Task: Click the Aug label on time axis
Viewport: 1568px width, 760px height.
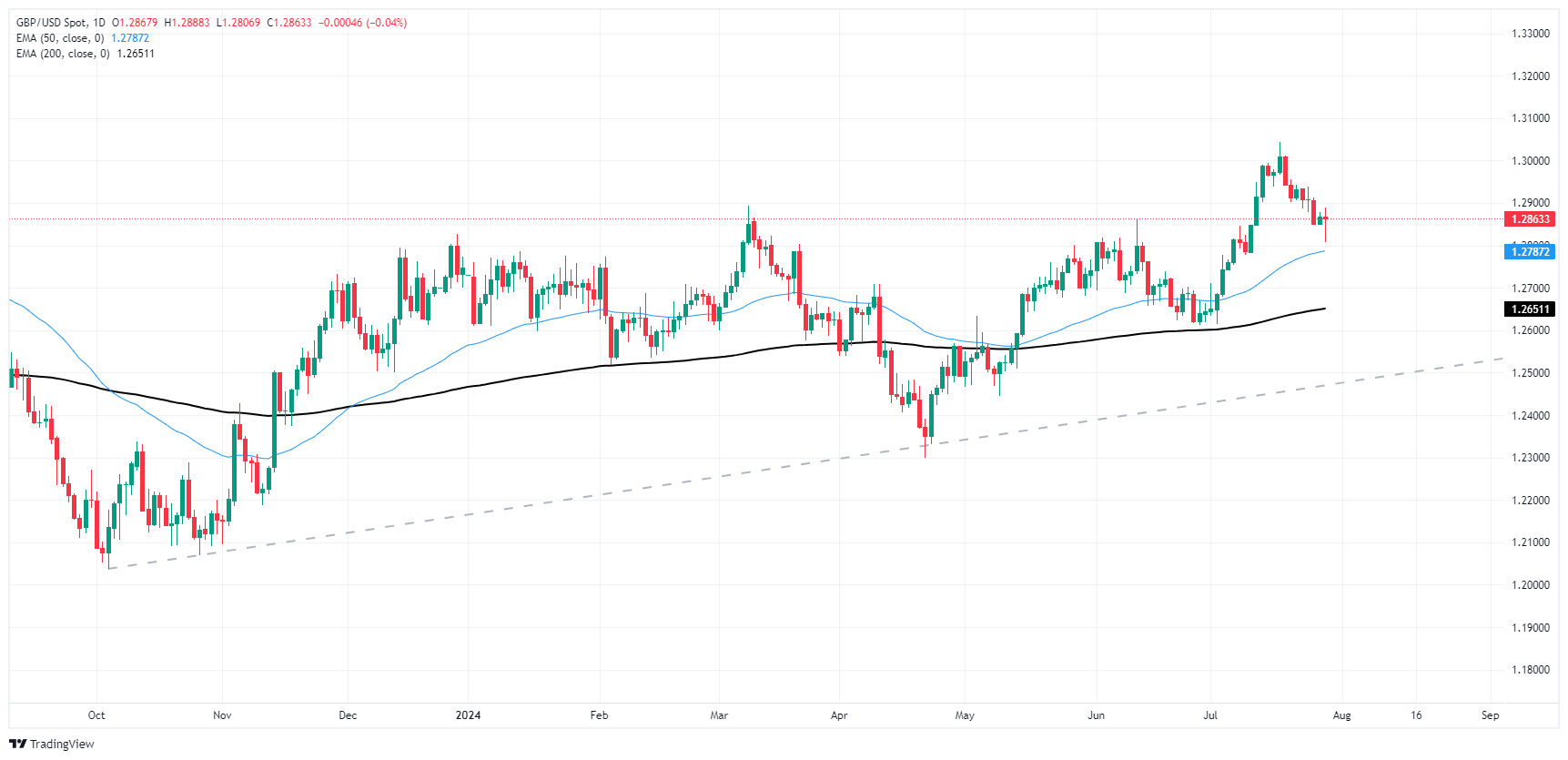Action: (1341, 715)
